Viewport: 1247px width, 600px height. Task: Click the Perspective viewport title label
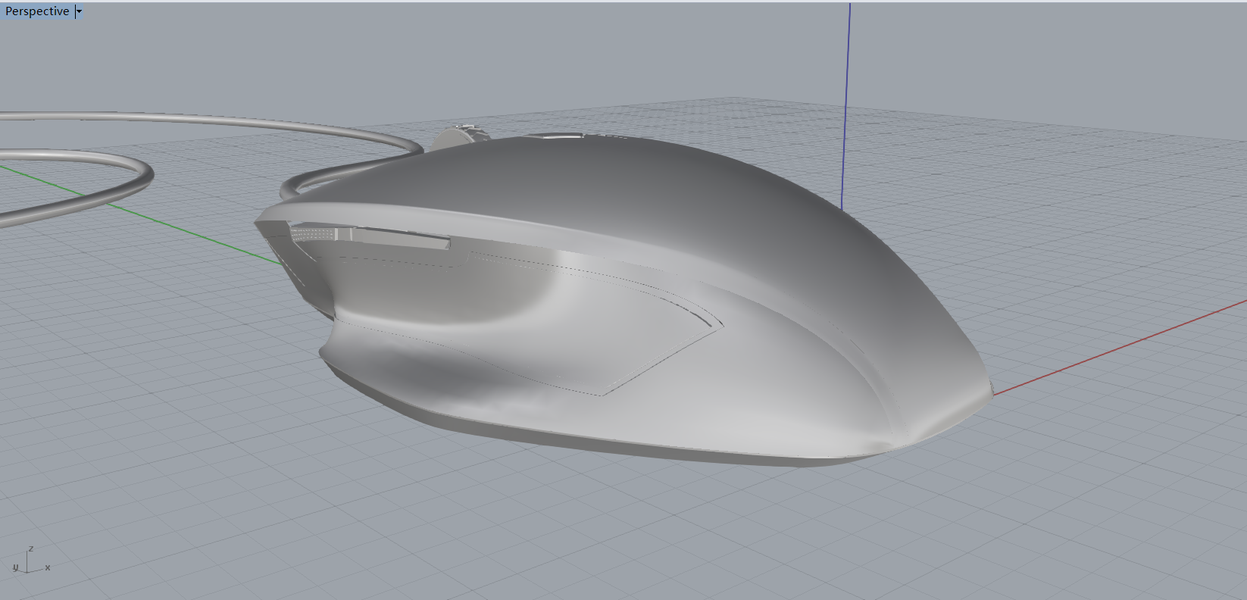coord(38,11)
